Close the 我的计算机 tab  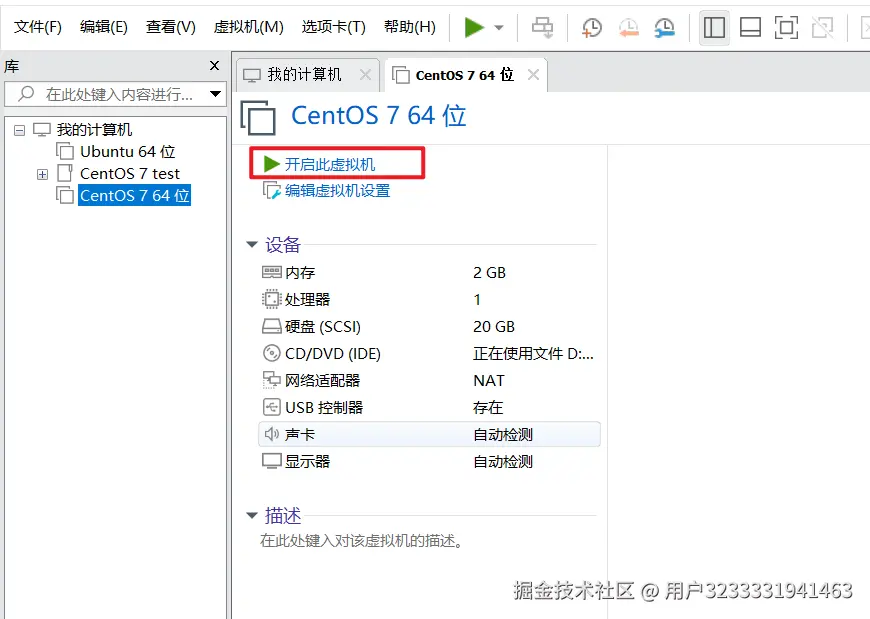[365, 74]
